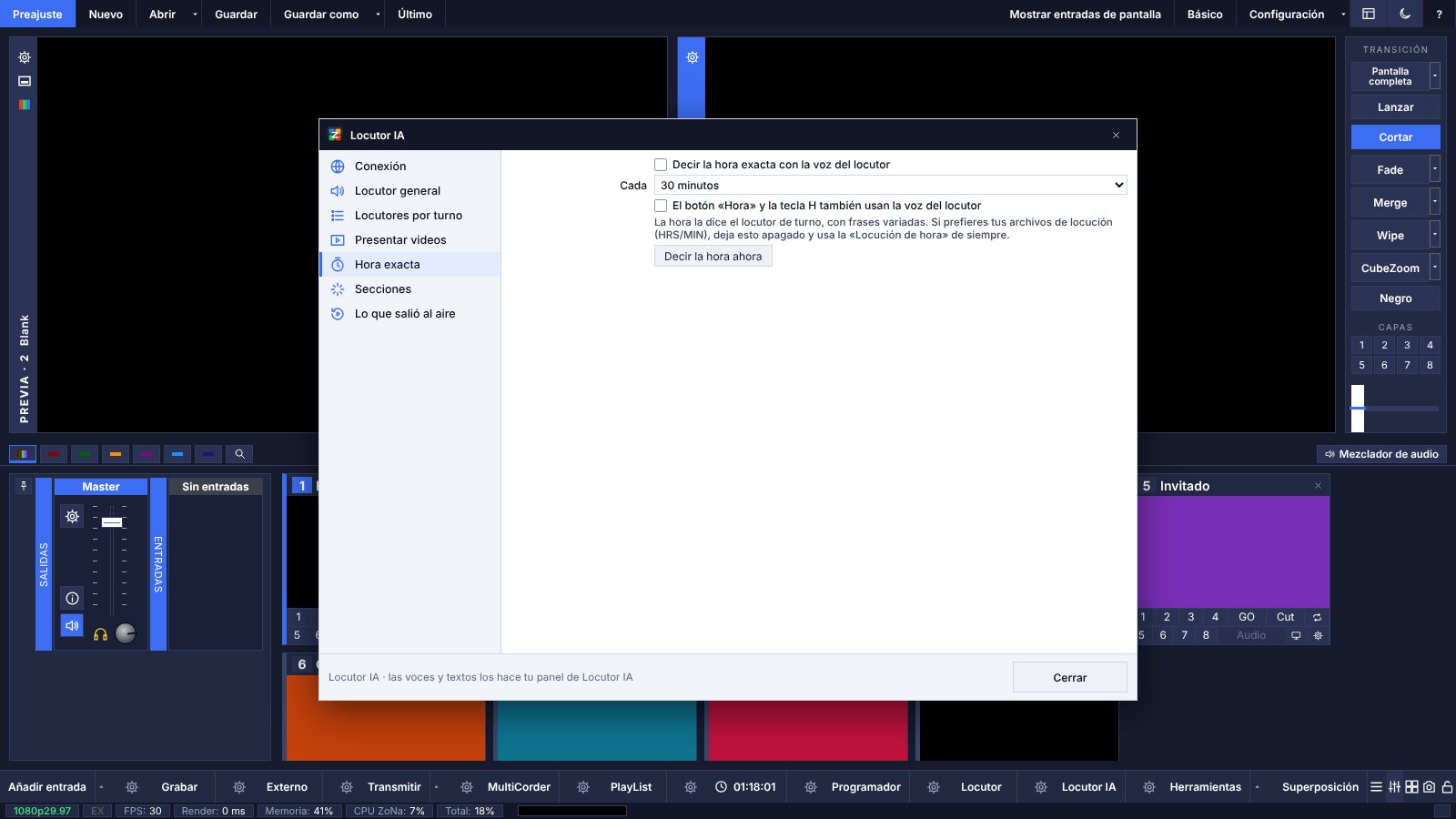
Task: Toggle the green category filter
Action: pyautogui.click(x=85, y=453)
